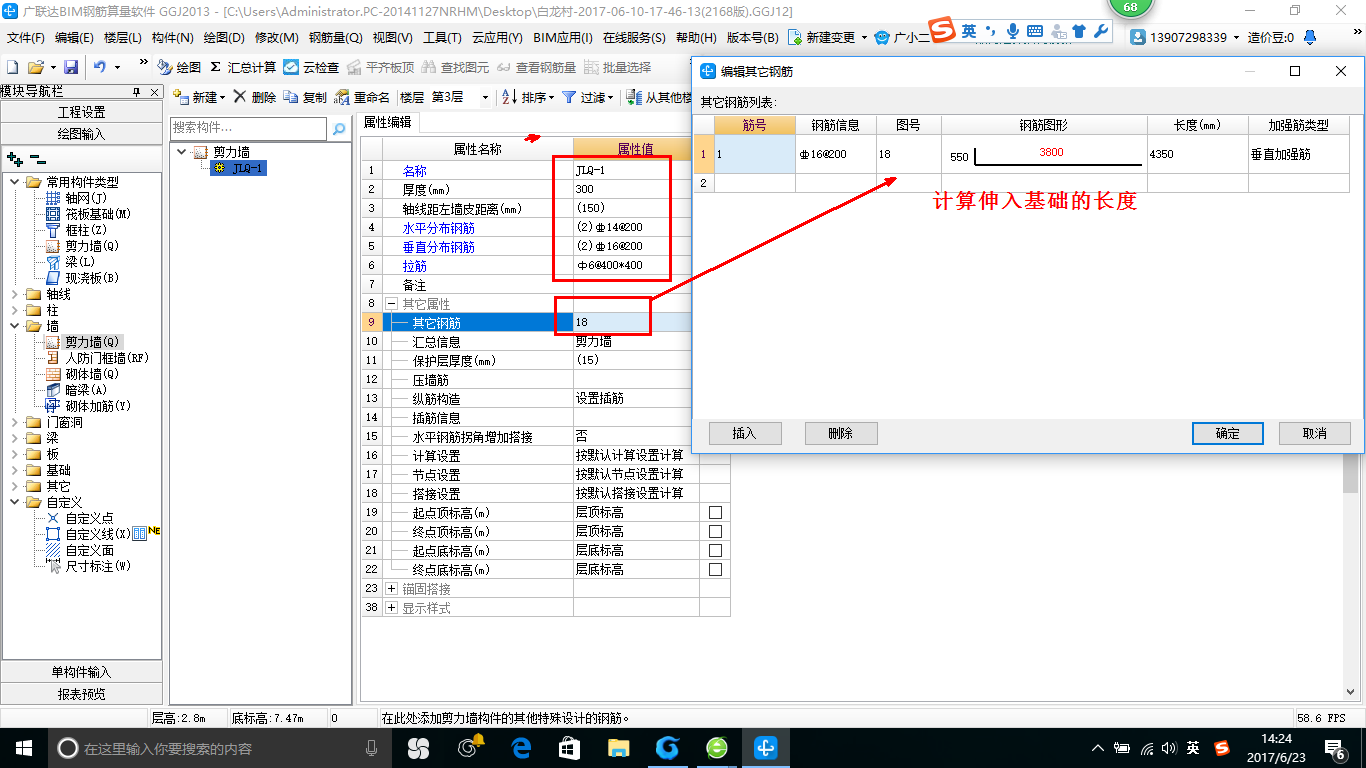This screenshot has height=768, width=1366.
Task: Click 删除 in the 编辑其它钢筋 dialog
Action: coord(841,433)
